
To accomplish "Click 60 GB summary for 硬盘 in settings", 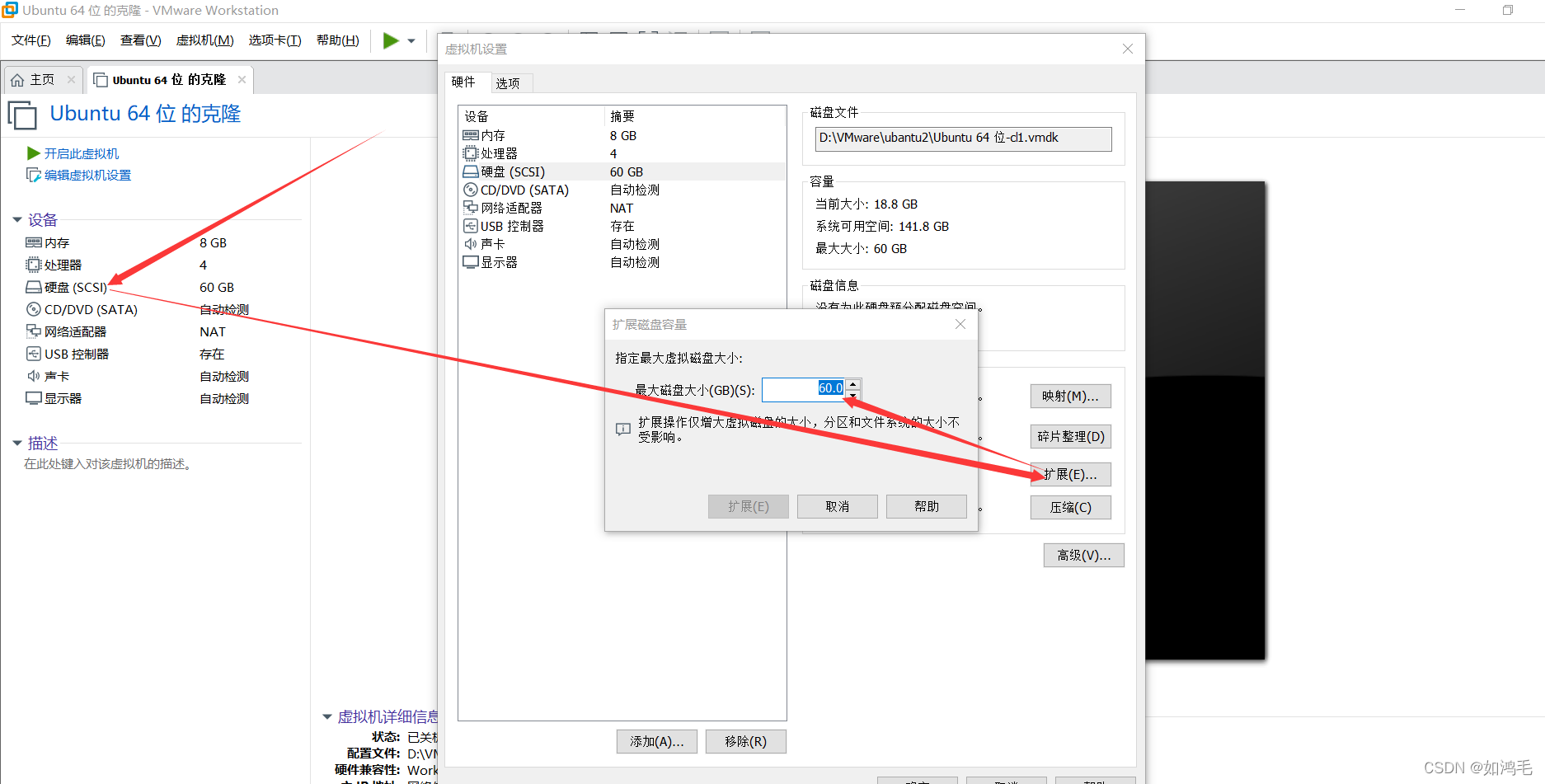I will click(x=626, y=171).
